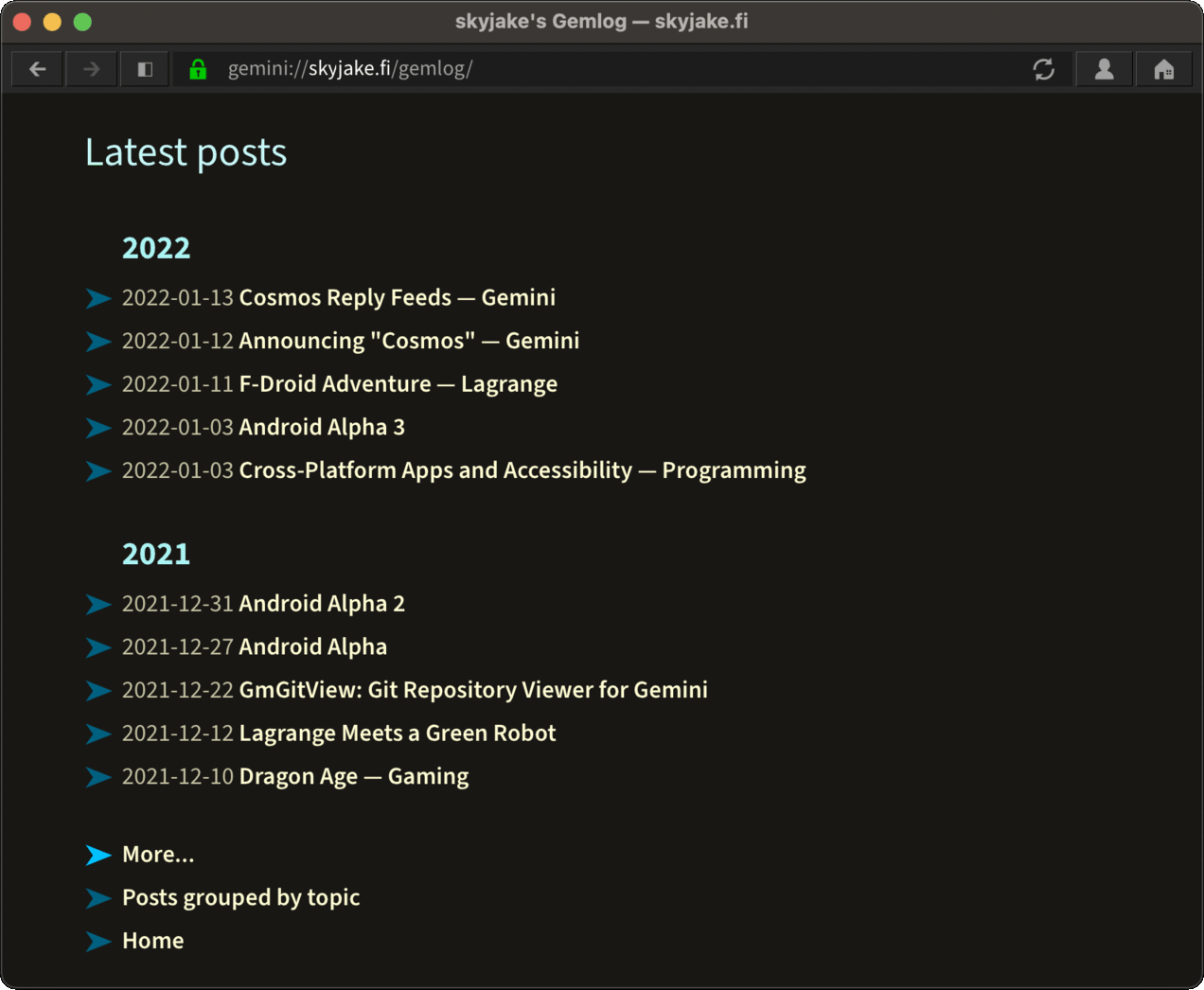Go forward with the right arrow button
This screenshot has width=1204, height=990.
click(92, 69)
